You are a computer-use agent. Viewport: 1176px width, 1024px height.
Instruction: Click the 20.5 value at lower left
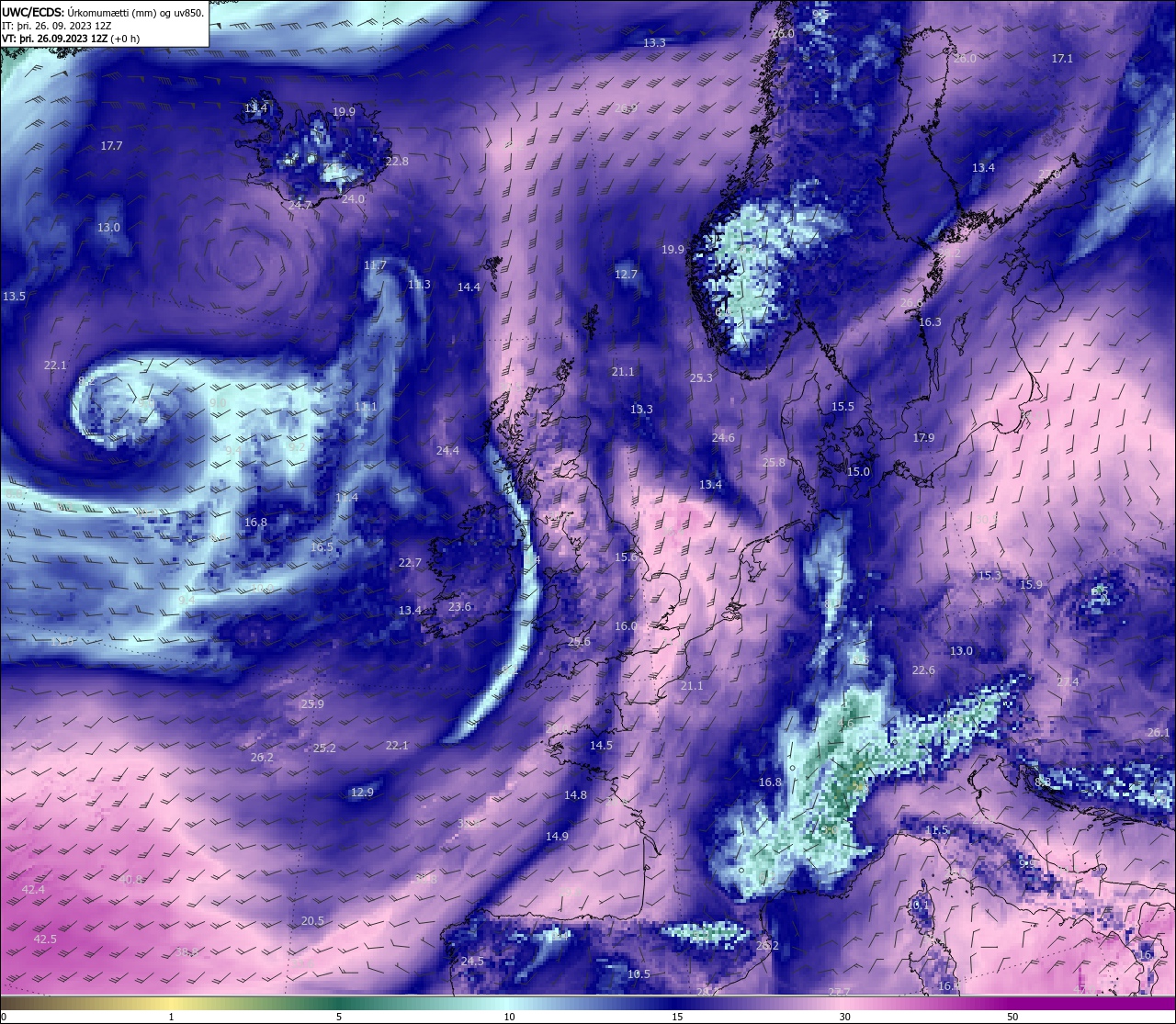click(x=312, y=921)
